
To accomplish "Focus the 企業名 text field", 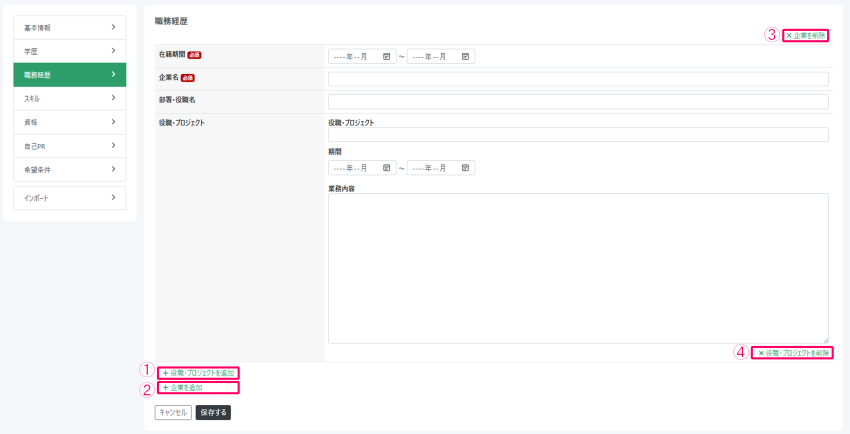I will 578,79.
